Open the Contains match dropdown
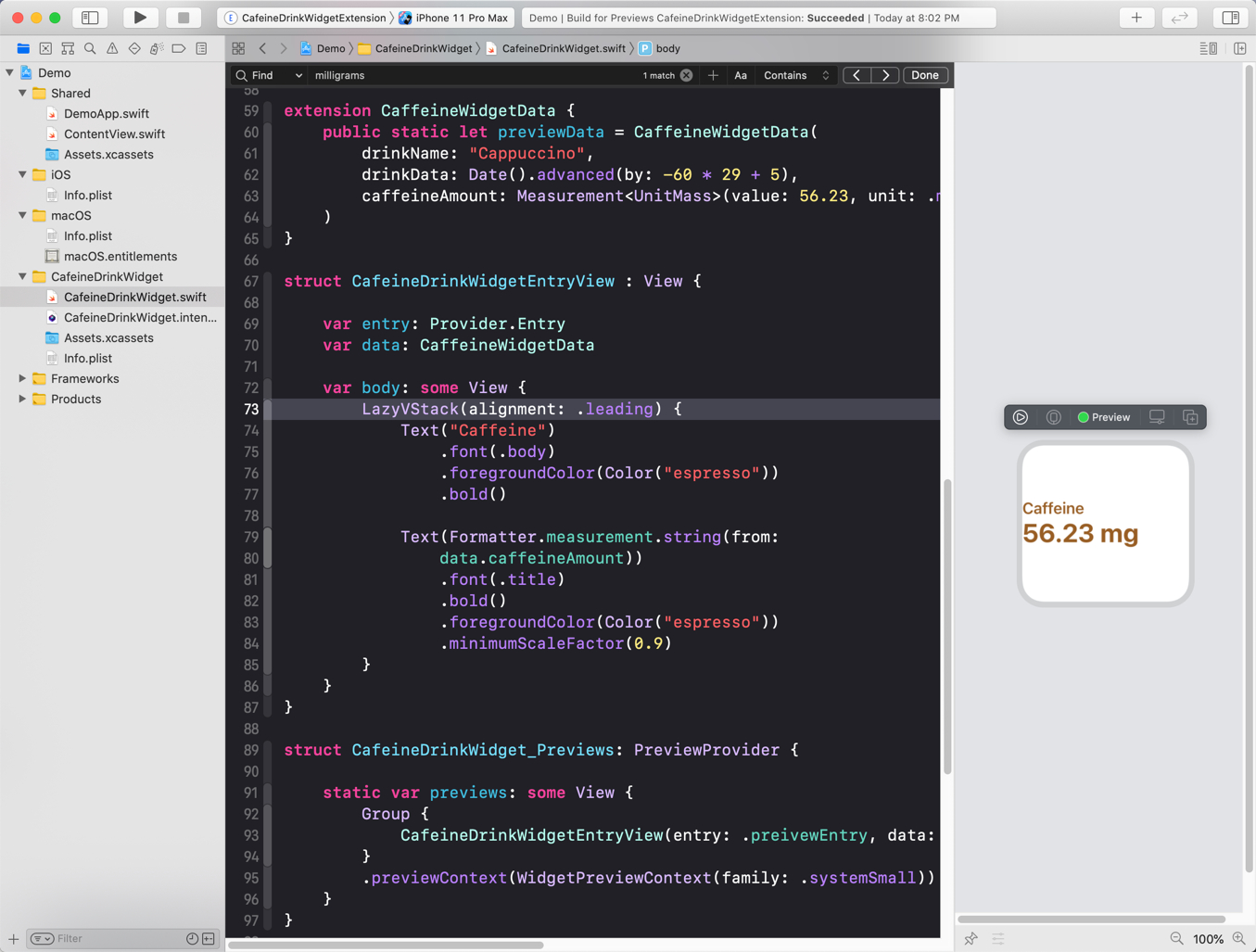Viewport: 1256px width, 952px height. pyautogui.click(x=796, y=75)
